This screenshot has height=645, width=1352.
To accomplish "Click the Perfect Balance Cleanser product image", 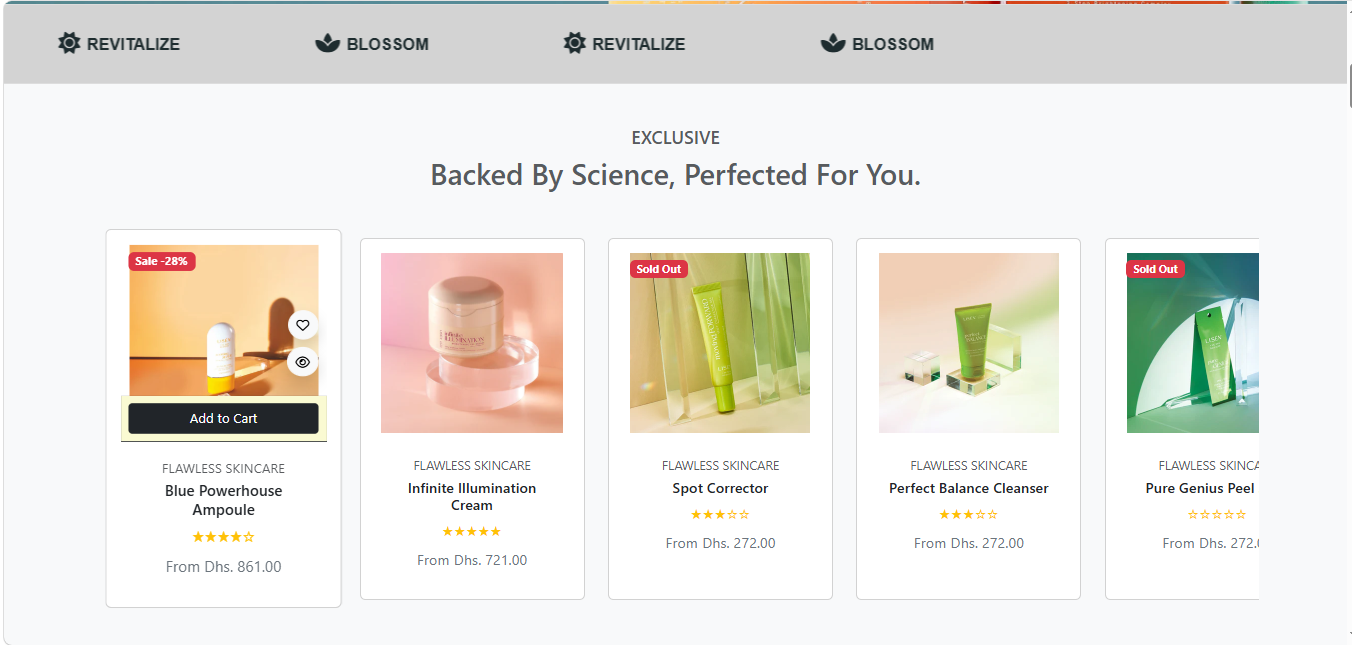I will [968, 343].
